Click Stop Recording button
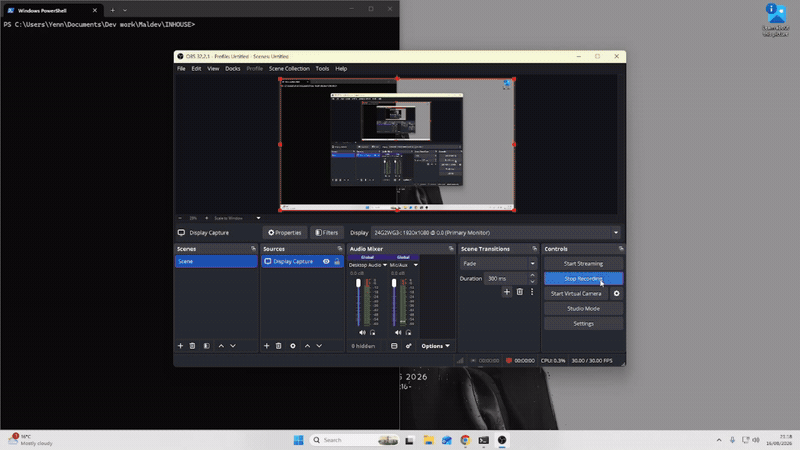Screen dimensions: 800x450 point(583,279)
